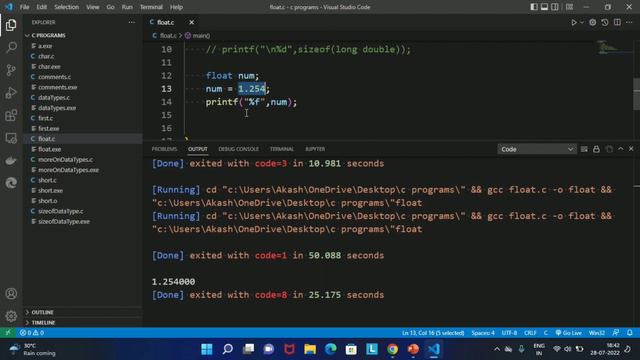This screenshot has width=640, height=360.
Task: Open the Accounts menu icon
Action: (x=11, y=294)
